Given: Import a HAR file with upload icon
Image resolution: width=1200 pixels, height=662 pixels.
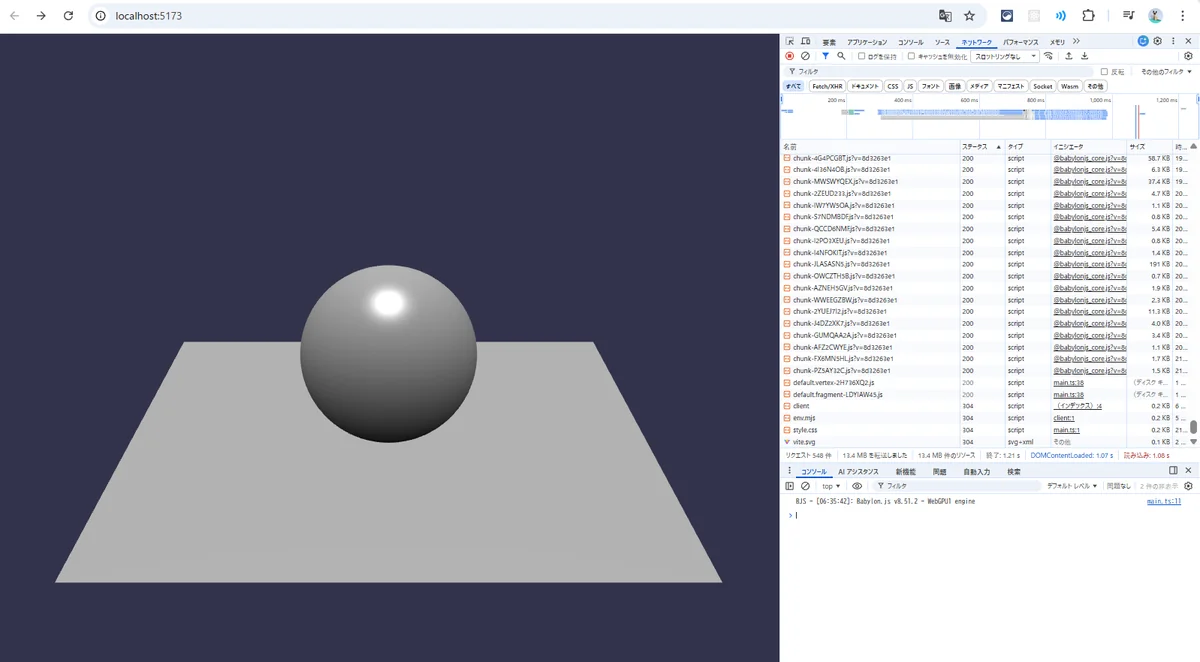Looking at the screenshot, I should pyautogui.click(x=1069, y=56).
